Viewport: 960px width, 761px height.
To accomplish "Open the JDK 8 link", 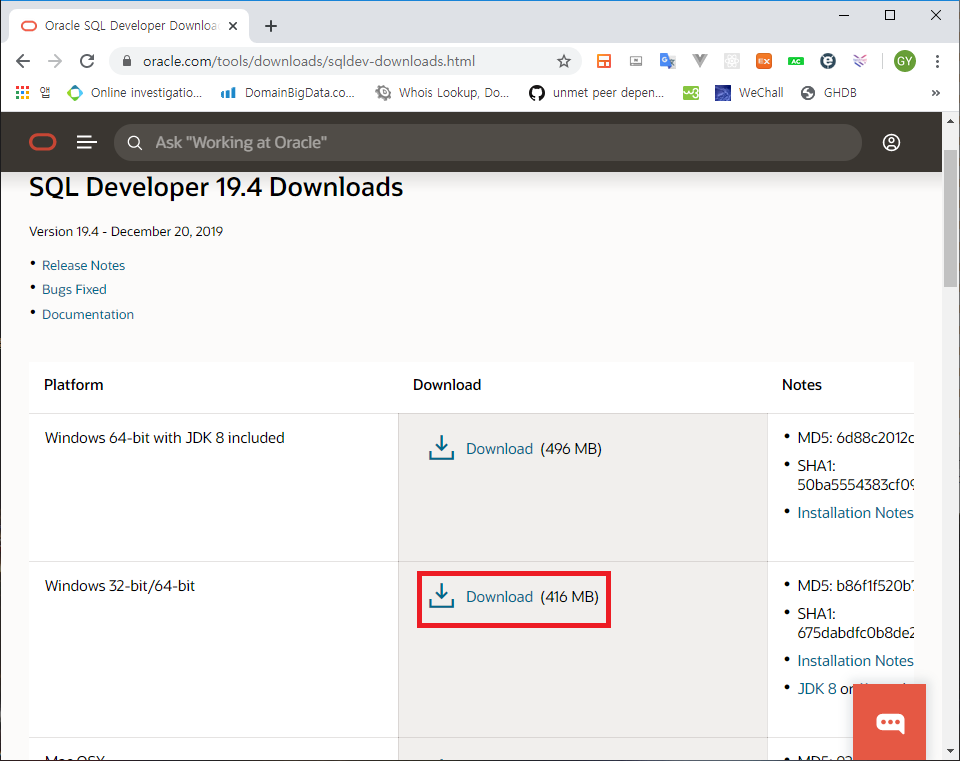I will (817, 689).
